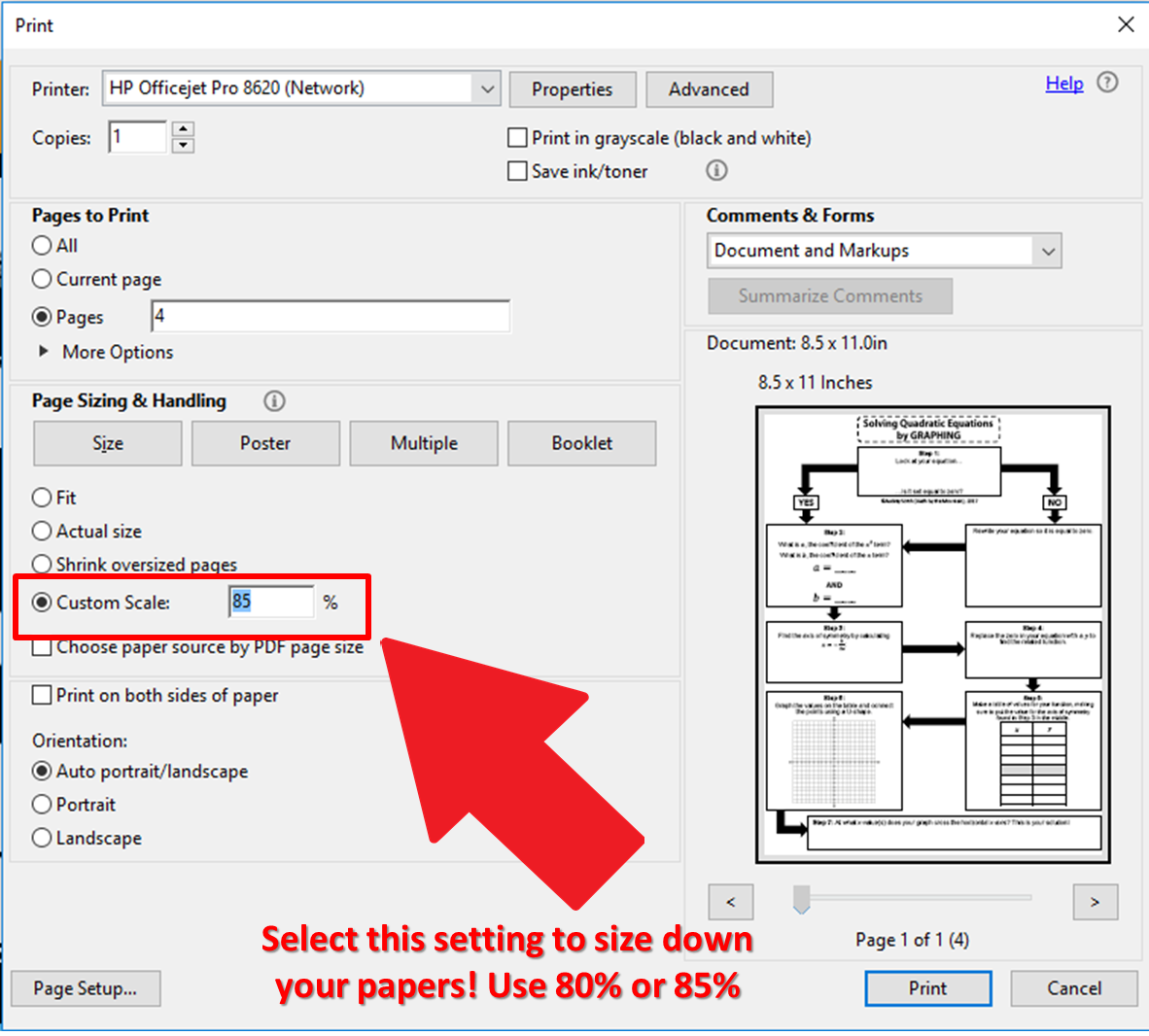Open Comments & Forms dropdown

click(1047, 251)
